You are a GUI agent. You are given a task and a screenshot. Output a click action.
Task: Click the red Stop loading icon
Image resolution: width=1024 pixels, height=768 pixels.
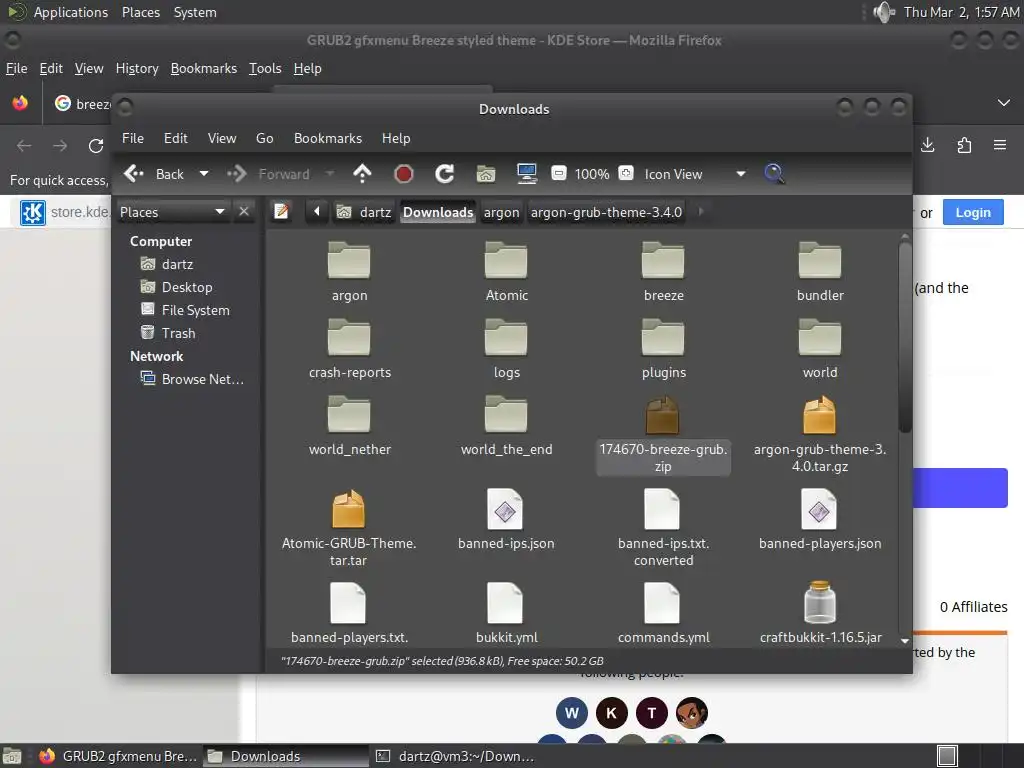click(x=404, y=174)
